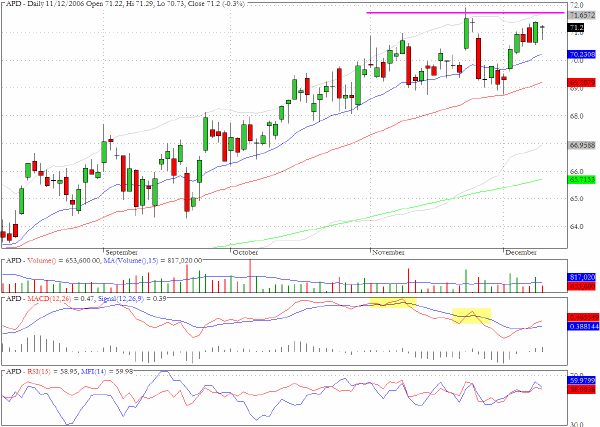
Task: Click the 'MA(Volume(),15) = 817,020.00' label
Action: [x=153, y=261]
